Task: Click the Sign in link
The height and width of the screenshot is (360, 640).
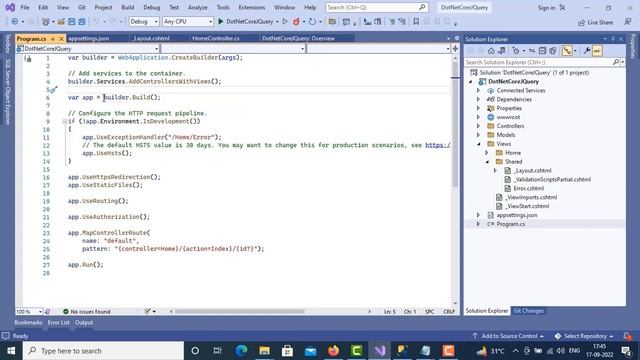Action: tap(546, 8)
